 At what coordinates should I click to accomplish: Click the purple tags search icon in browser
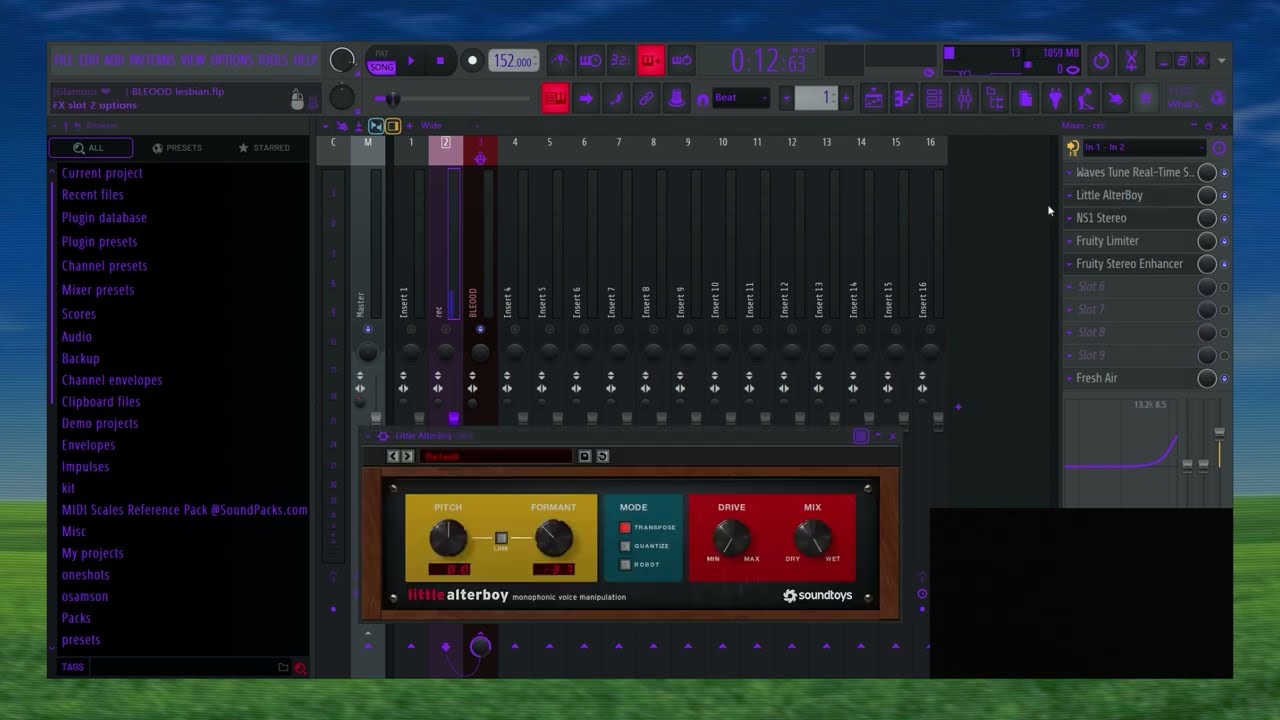(300, 667)
